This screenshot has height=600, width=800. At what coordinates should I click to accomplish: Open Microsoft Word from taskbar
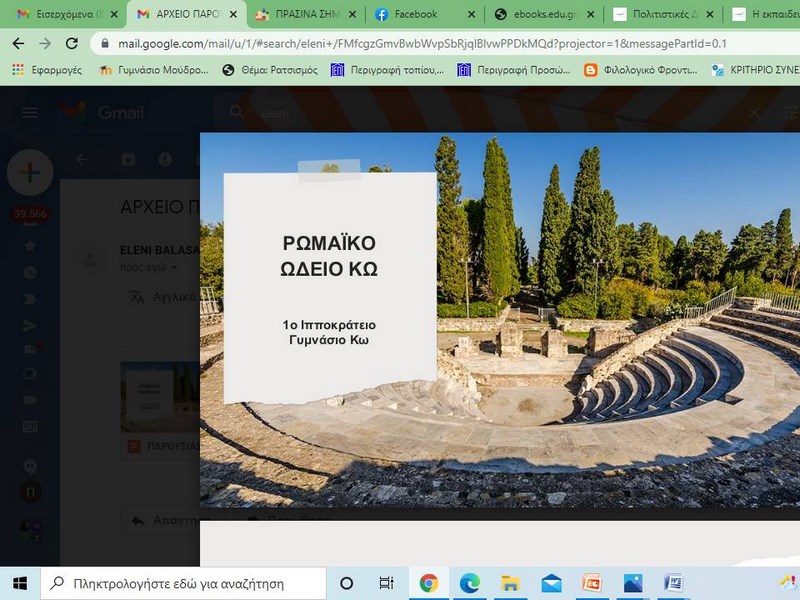[673, 583]
